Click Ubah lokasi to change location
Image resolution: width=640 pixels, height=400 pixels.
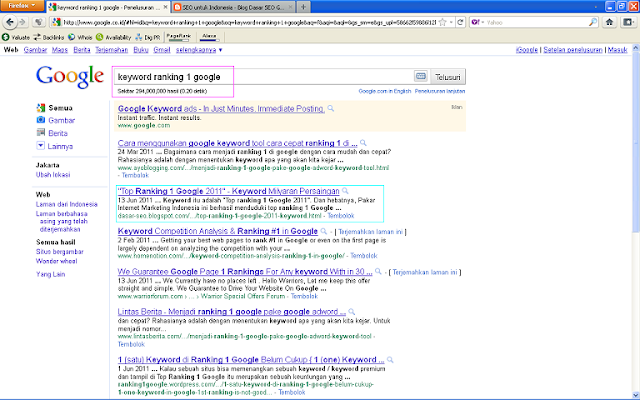[x=53, y=175]
